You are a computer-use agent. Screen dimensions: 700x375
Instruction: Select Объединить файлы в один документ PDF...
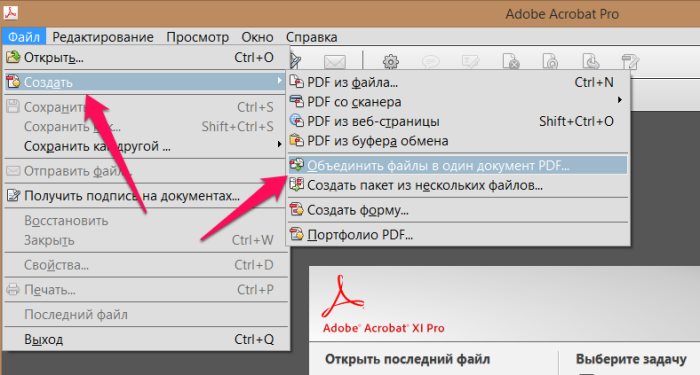click(x=458, y=165)
